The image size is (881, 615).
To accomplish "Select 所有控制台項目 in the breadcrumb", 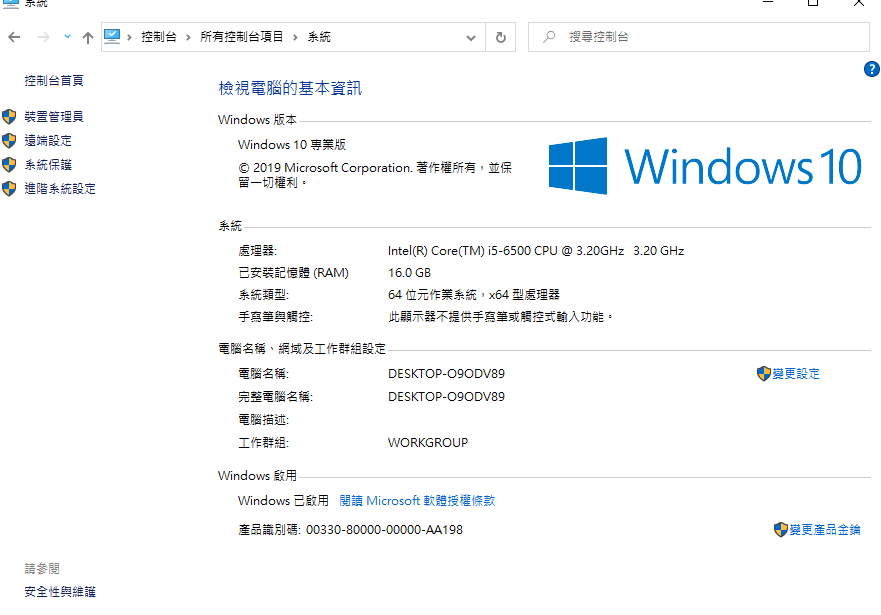I will coord(242,37).
